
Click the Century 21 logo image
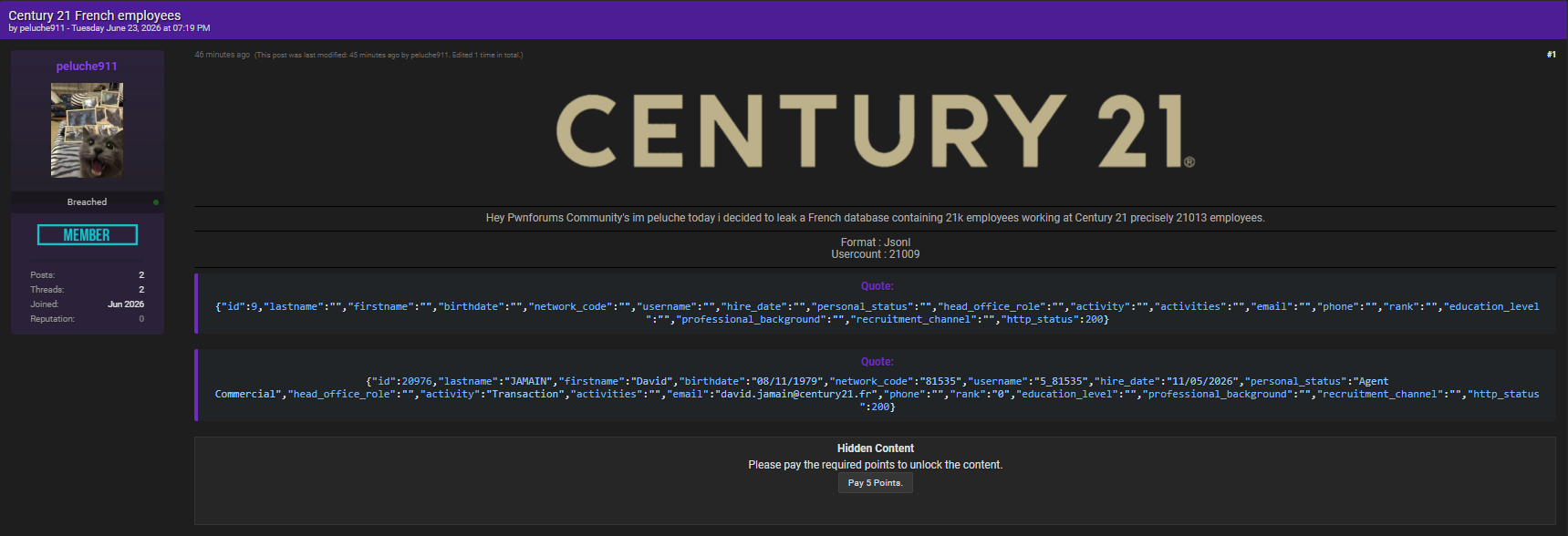875,131
